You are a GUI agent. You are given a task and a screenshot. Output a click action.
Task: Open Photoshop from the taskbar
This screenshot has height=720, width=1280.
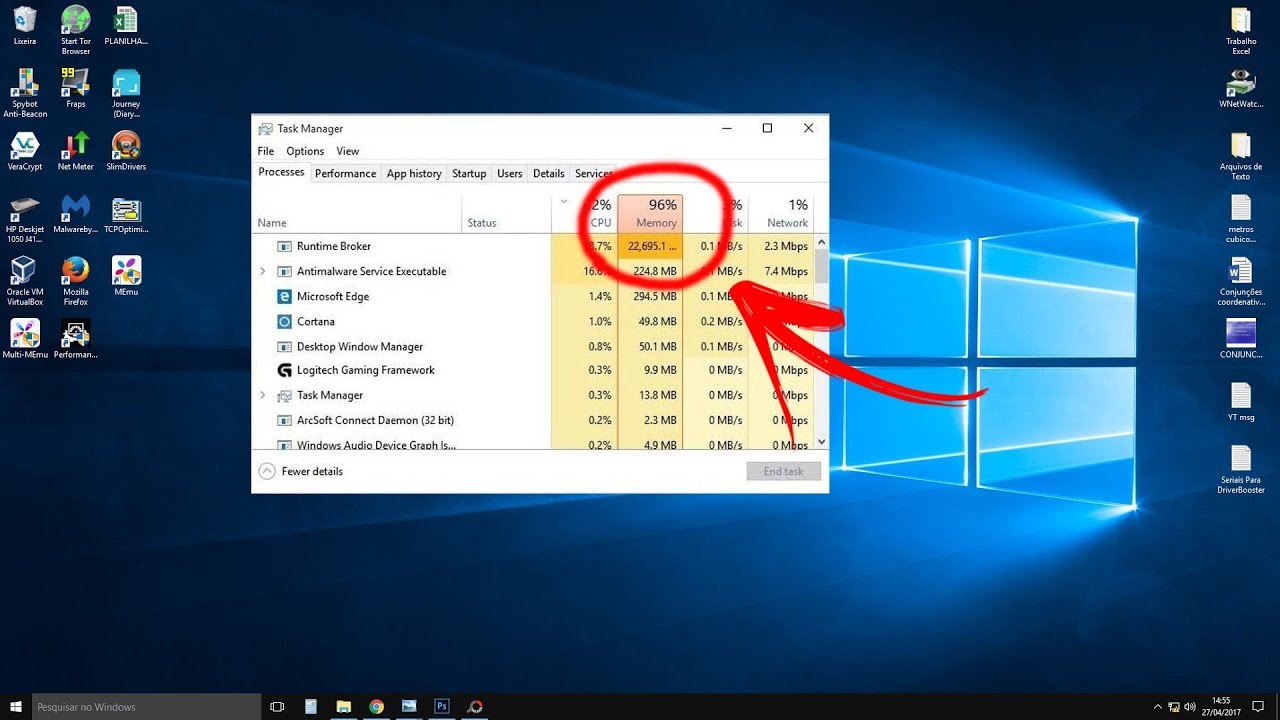[x=441, y=707]
